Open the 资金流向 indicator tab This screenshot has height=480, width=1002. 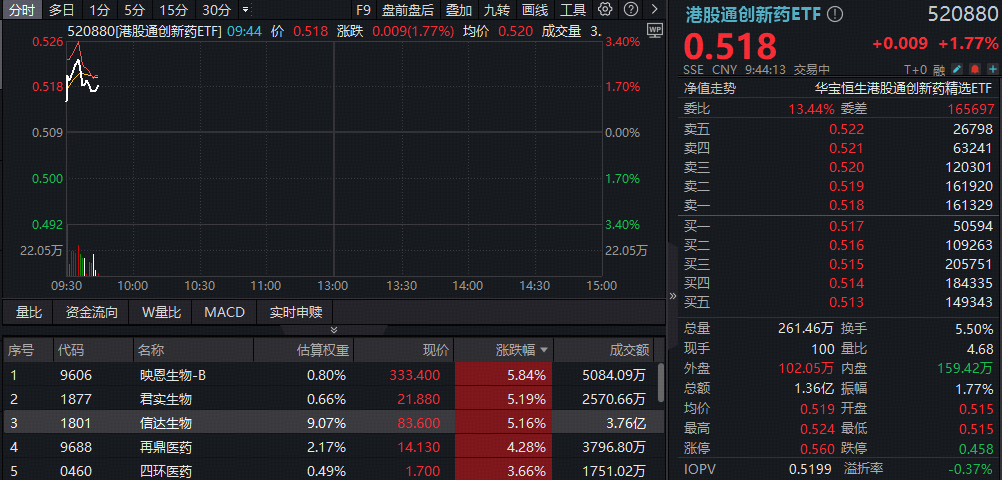click(x=92, y=313)
